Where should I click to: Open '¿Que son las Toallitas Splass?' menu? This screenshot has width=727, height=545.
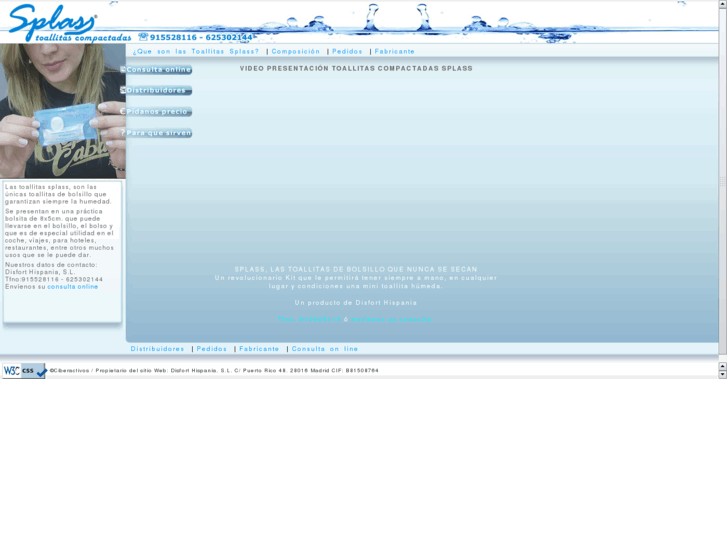tap(196, 51)
